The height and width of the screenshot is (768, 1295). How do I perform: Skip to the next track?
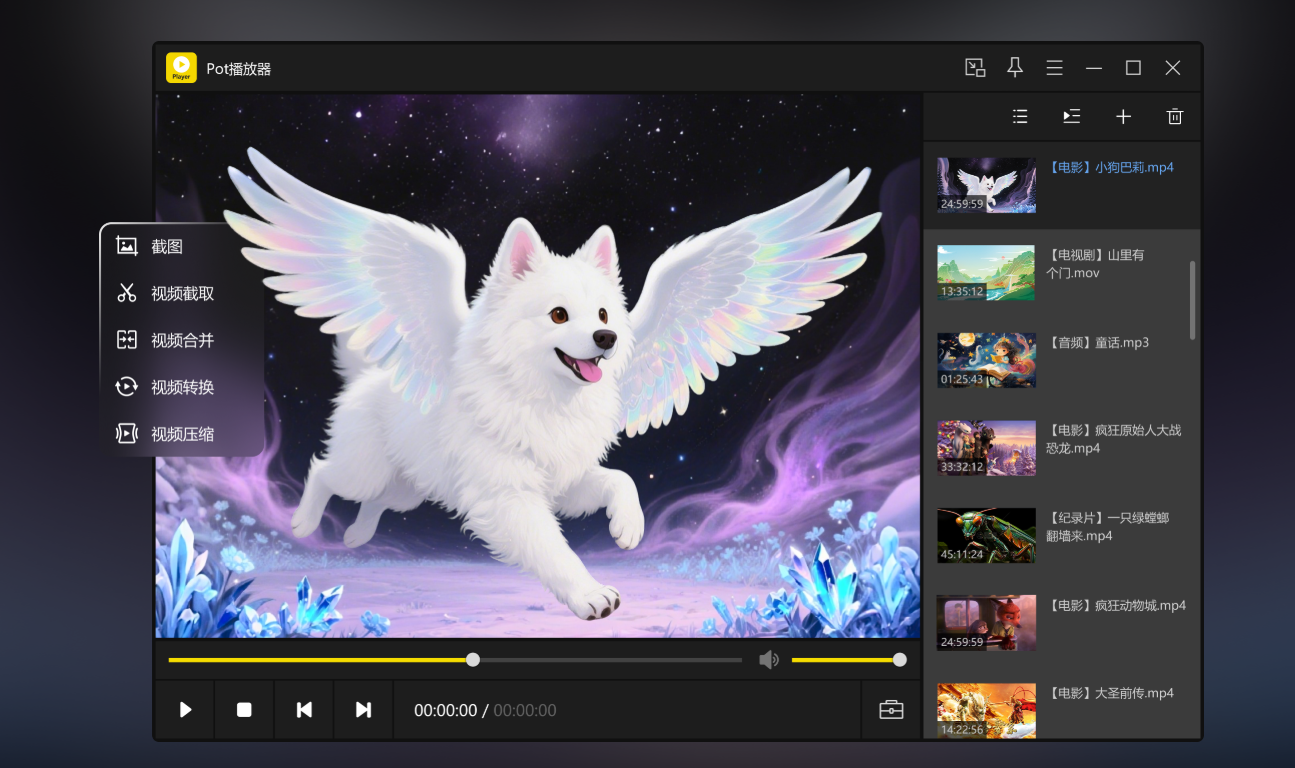tap(363, 710)
